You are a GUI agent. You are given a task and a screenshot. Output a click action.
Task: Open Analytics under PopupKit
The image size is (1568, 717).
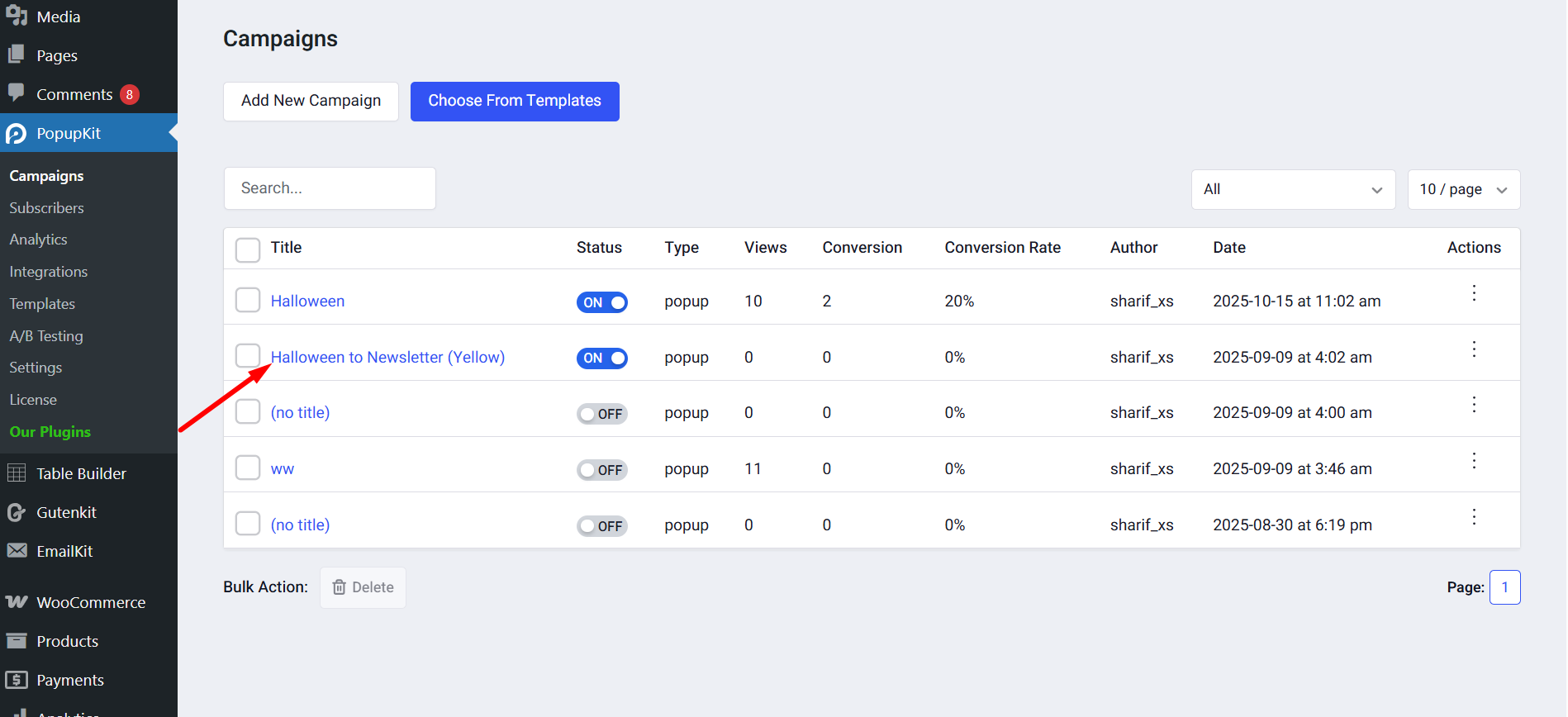pos(38,240)
